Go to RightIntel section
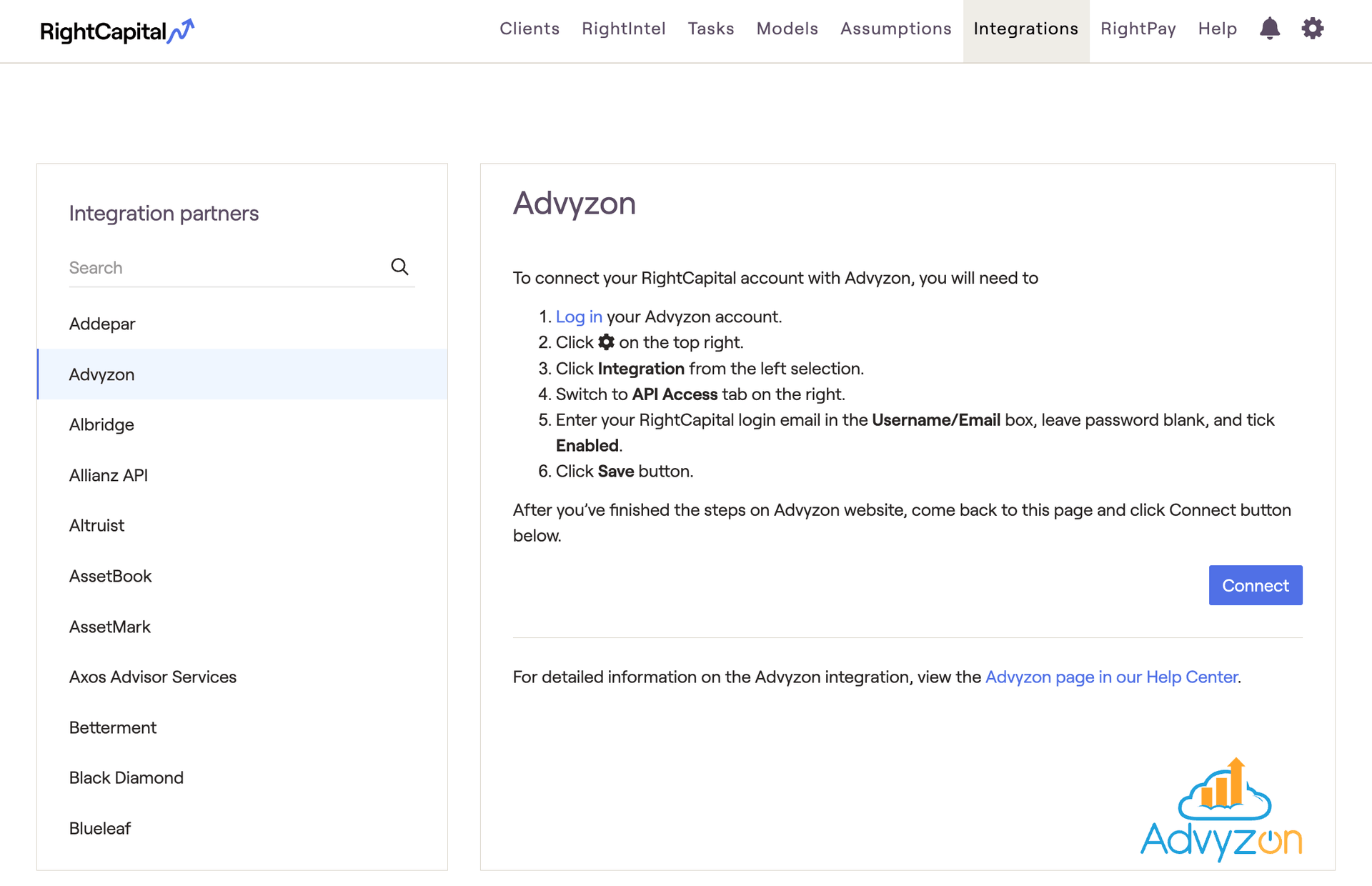 coord(623,29)
